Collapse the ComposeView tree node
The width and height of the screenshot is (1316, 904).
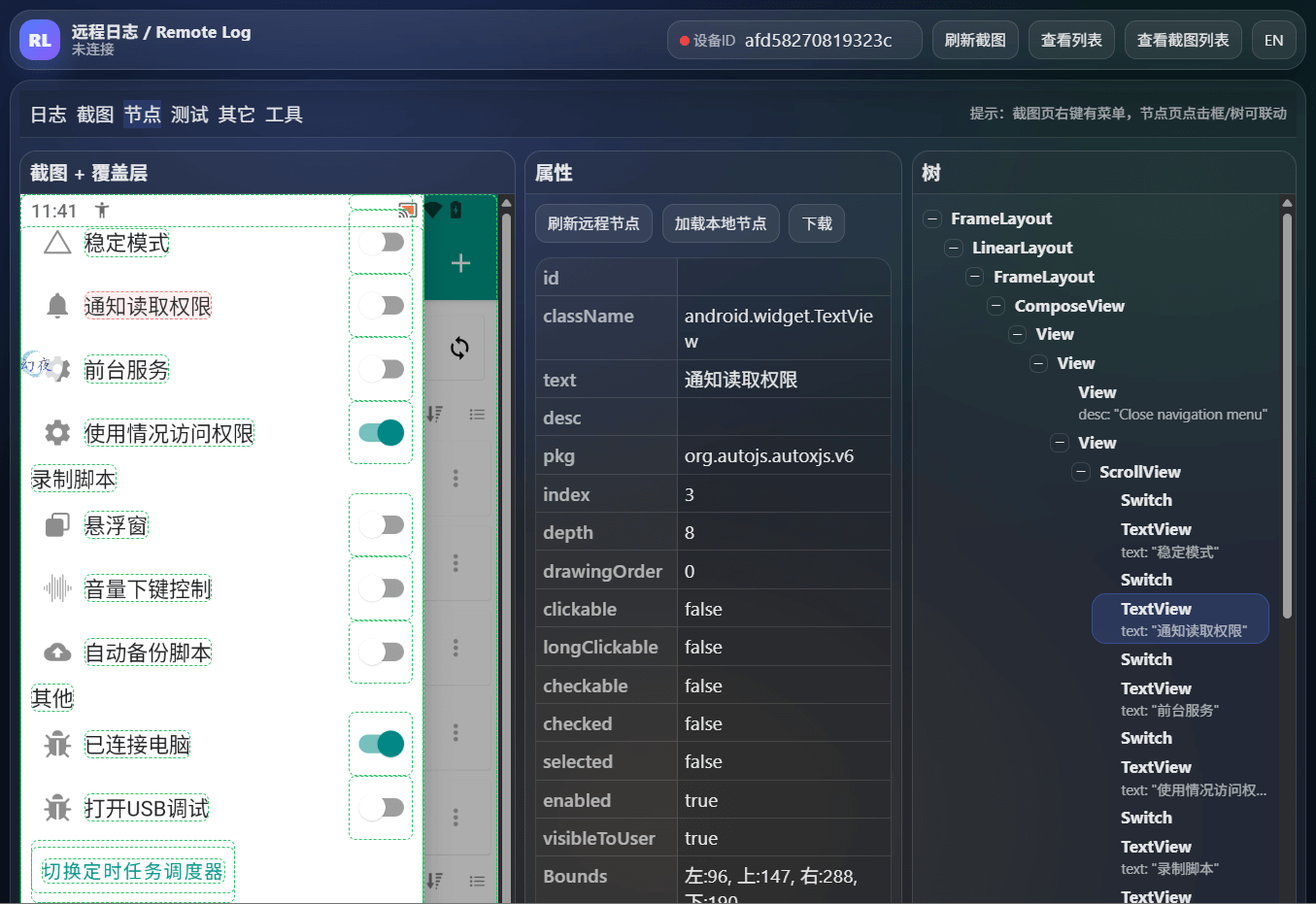point(996,306)
